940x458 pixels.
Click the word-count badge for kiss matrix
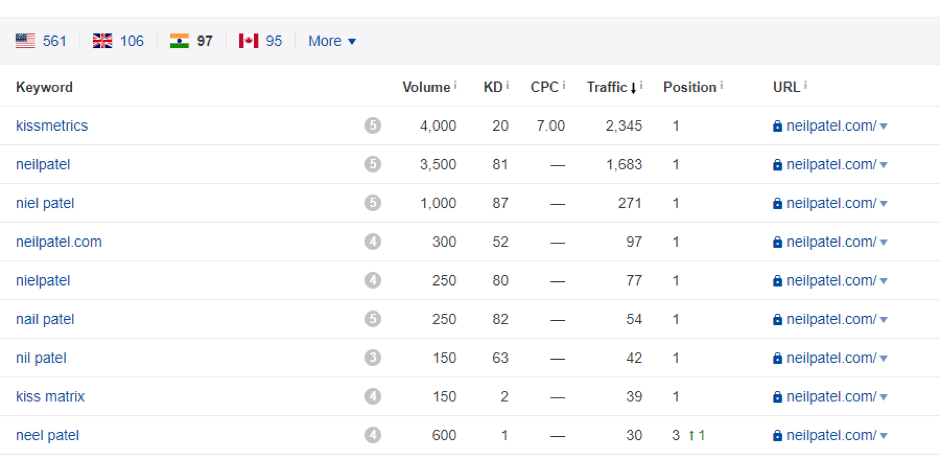372,396
